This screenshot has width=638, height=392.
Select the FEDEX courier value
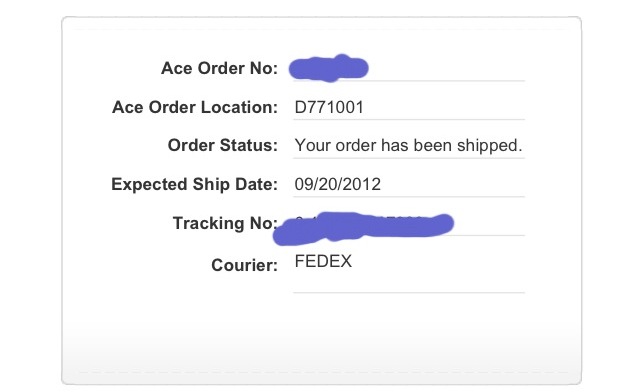[x=323, y=261]
